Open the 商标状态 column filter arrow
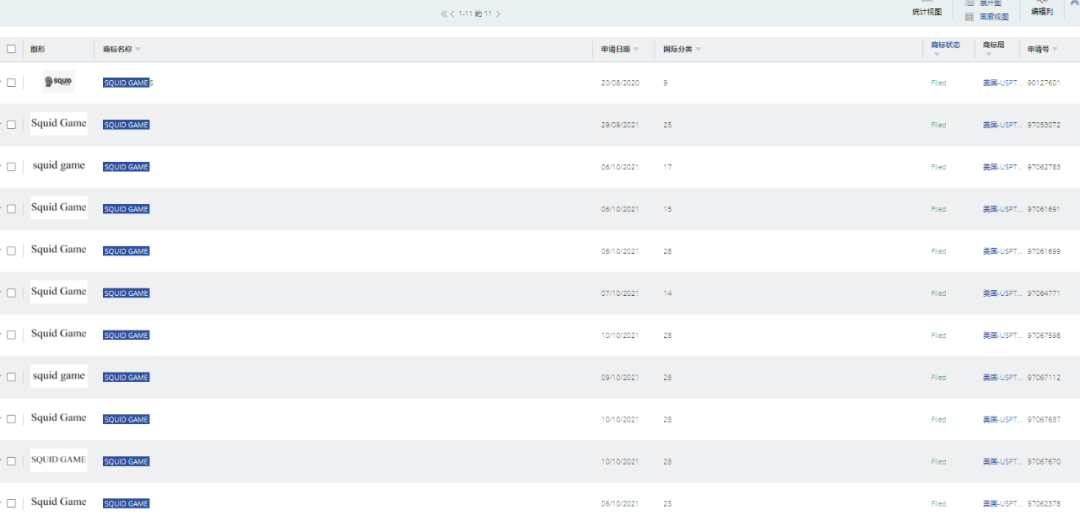Viewport: 1080px width, 532px height. click(x=936, y=54)
